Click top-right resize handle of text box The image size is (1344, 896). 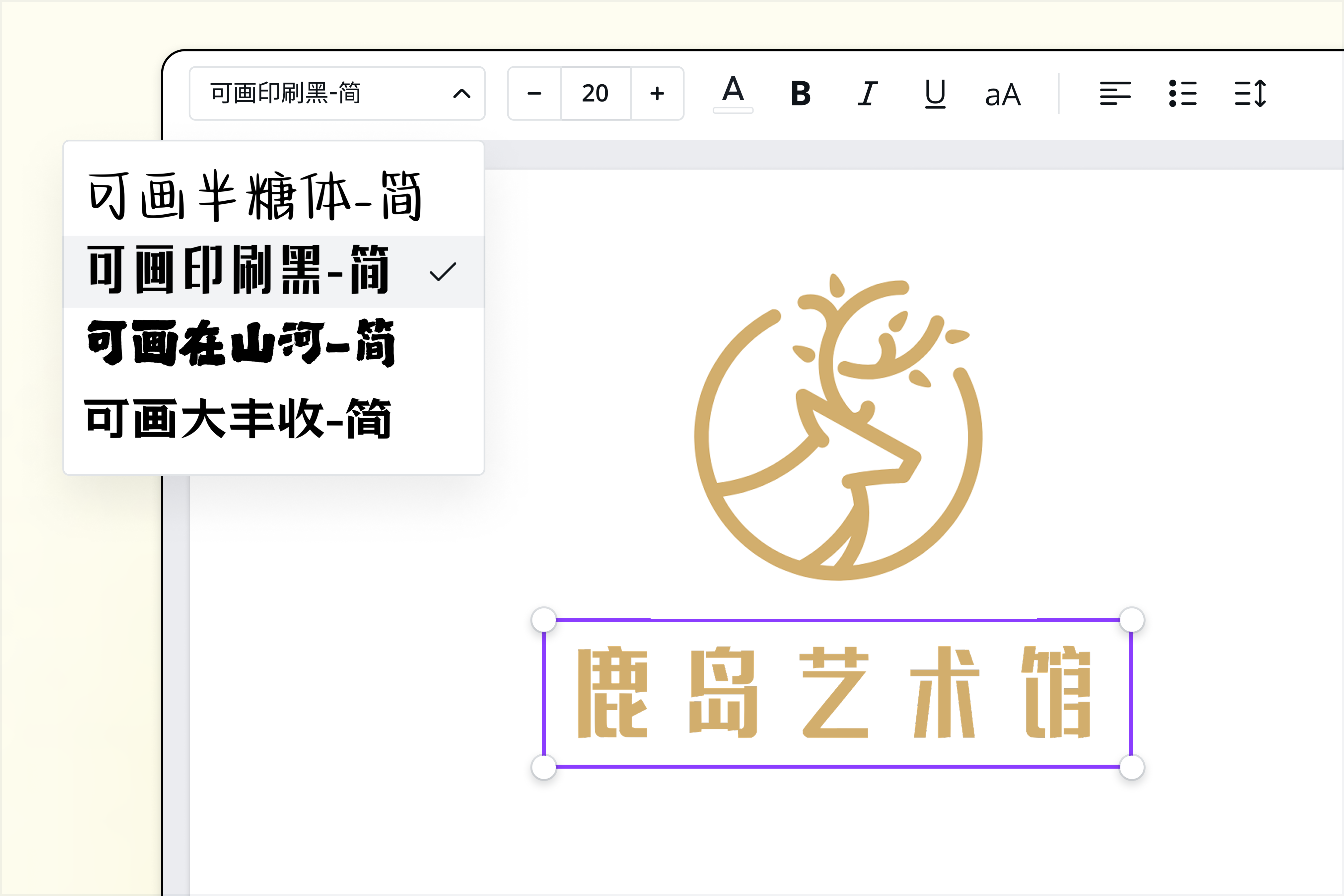pyautogui.click(x=1132, y=619)
